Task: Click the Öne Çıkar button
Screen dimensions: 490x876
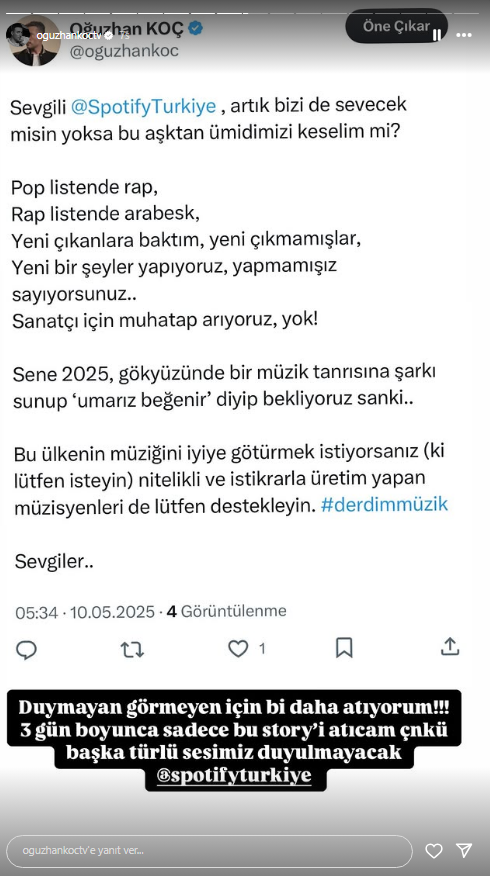Action: point(396,26)
